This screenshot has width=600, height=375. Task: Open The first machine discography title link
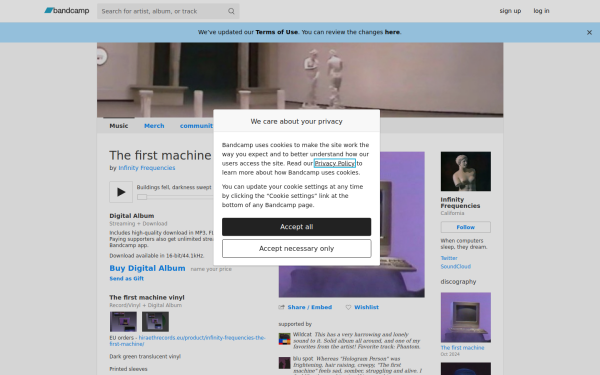pos(462,348)
